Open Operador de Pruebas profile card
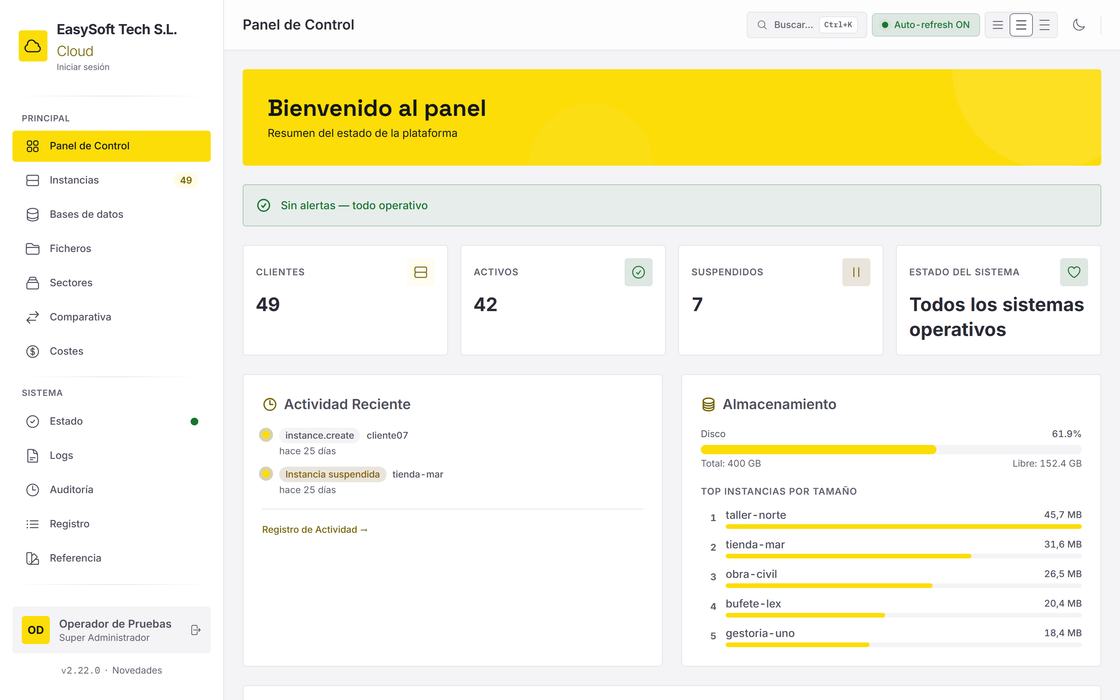Image resolution: width=1120 pixels, height=700 pixels. 111,631
